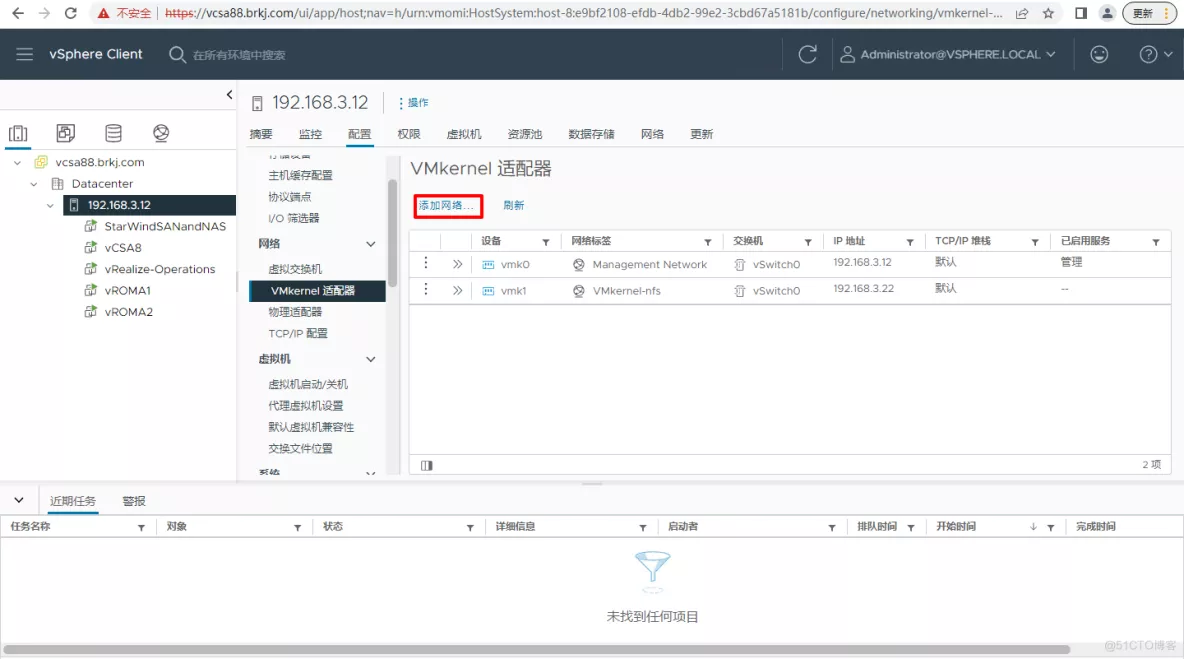Click the global search field
The height and width of the screenshot is (659, 1184).
click(x=239, y=54)
